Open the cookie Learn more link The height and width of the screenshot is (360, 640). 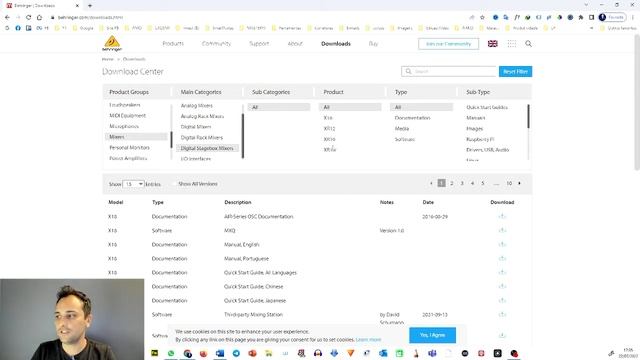(x=368, y=340)
